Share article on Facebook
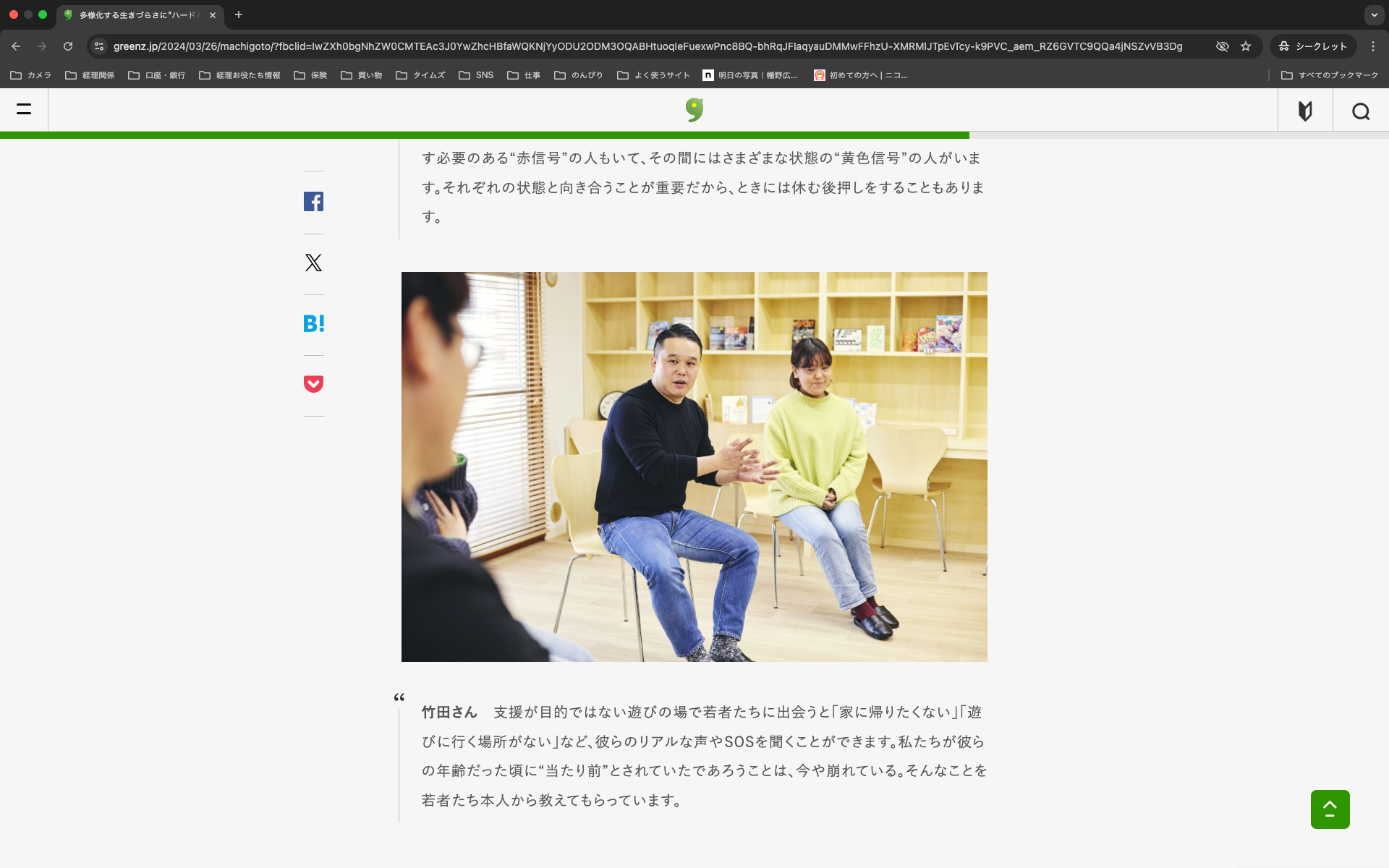This screenshot has height=868, width=1389. (313, 202)
